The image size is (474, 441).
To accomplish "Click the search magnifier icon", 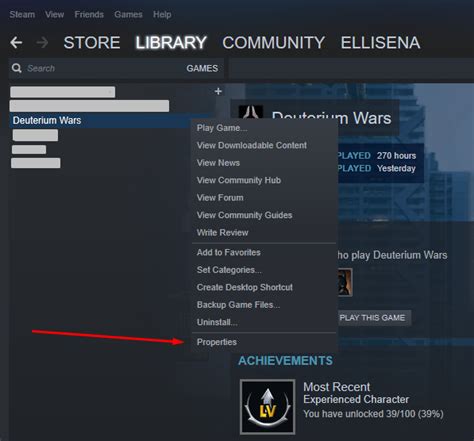I will pos(16,68).
